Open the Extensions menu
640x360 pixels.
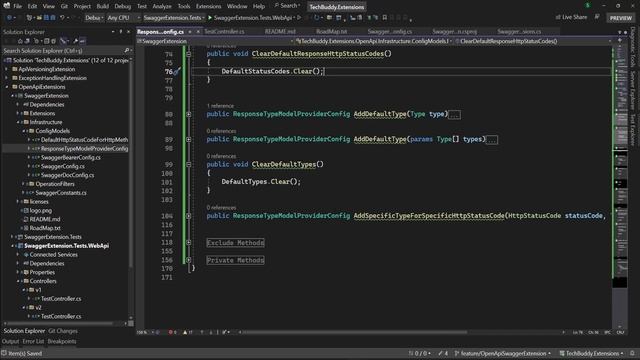tap(208, 6)
